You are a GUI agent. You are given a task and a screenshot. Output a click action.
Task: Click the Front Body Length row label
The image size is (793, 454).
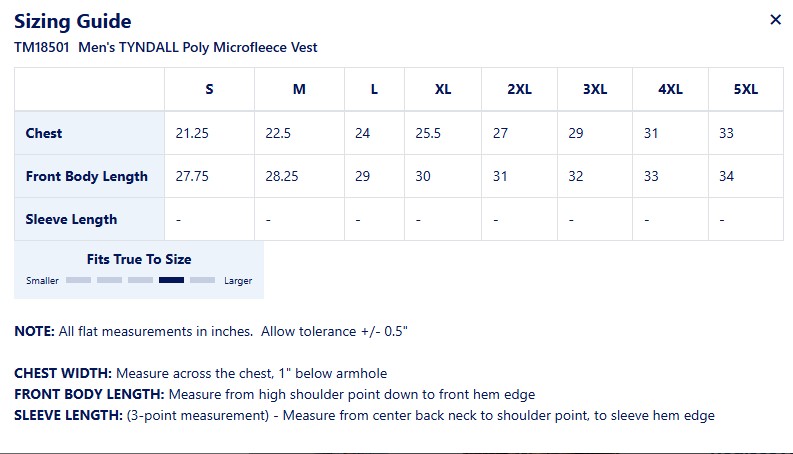[x=87, y=176]
